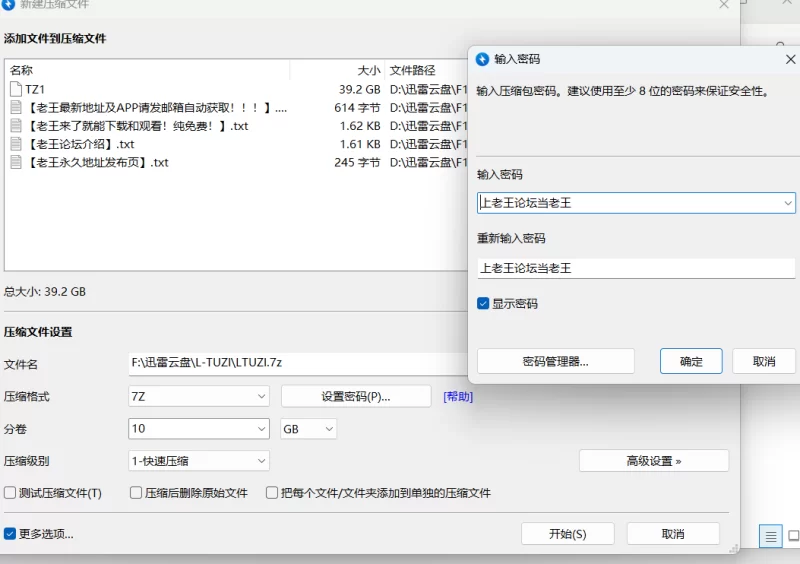Click the 文件名 path field
Viewport: 800px width, 564px height.
click(x=298, y=363)
